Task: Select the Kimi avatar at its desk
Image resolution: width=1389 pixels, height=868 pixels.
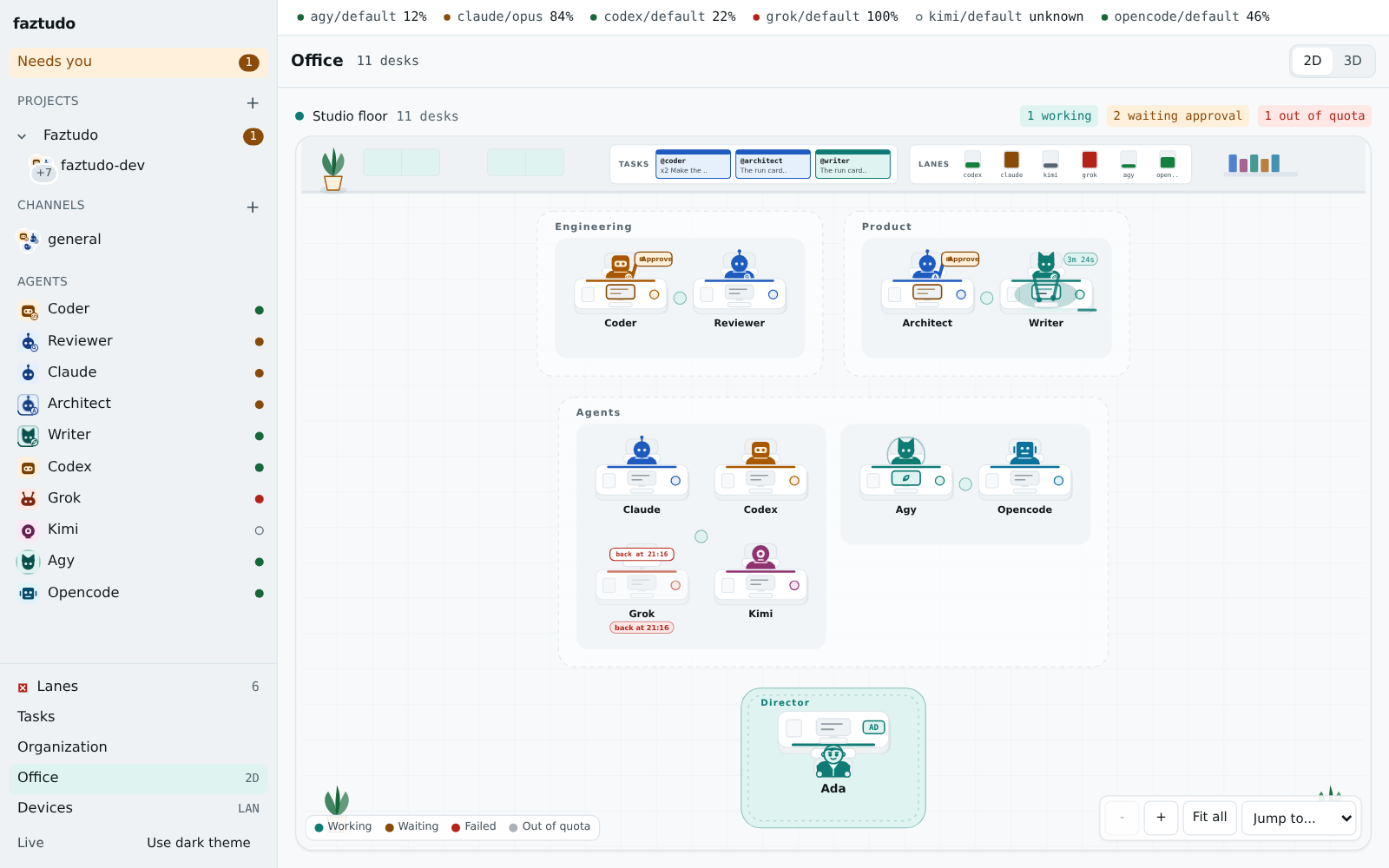Action: click(x=760, y=556)
